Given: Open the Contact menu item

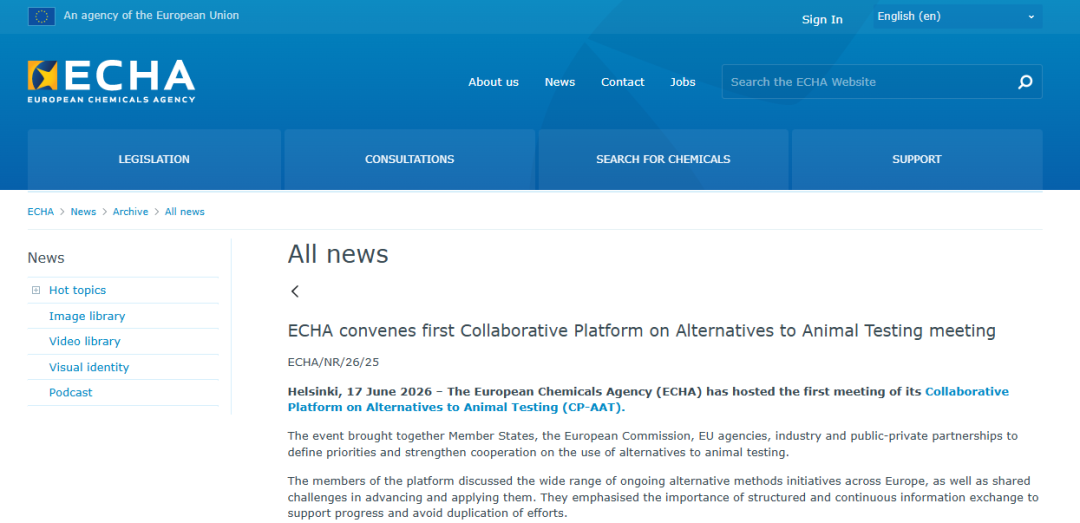Looking at the screenshot, I should pyautogui.click(x=623, y=82).
